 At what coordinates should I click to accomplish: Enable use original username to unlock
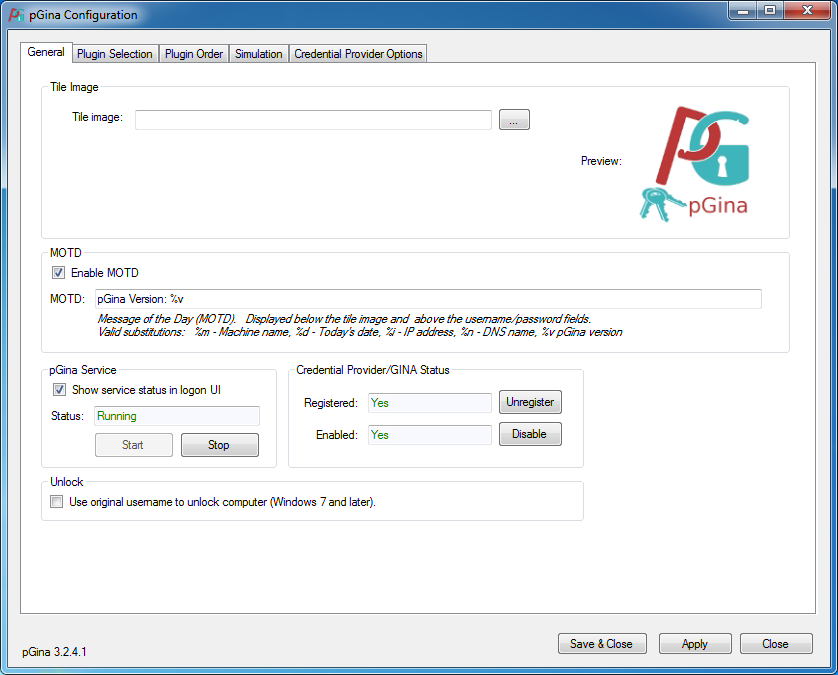(x=56, y=502)
